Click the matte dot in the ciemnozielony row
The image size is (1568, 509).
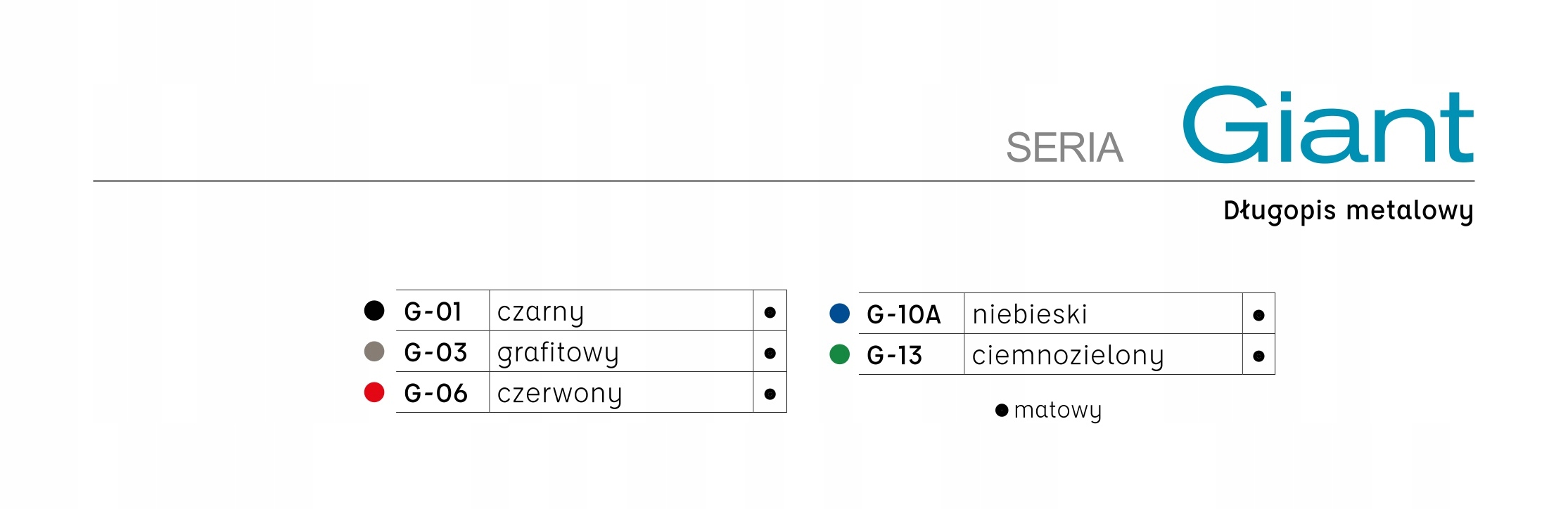1258,356
